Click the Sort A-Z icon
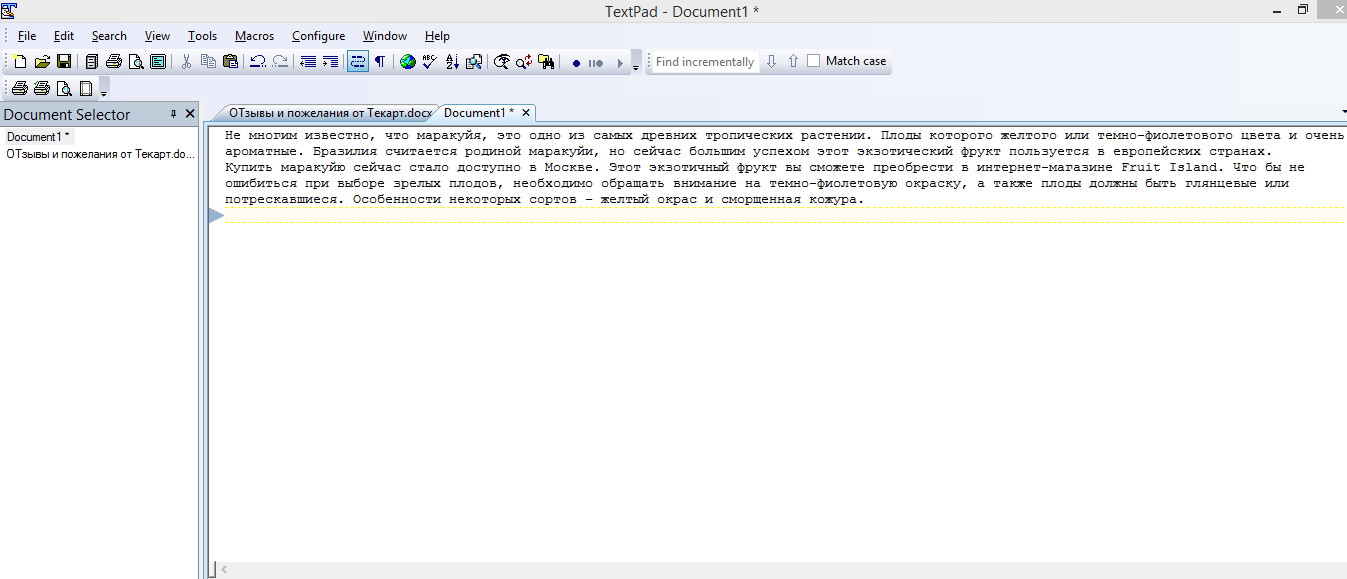The height and width of the screenshot is (579, 1347). click(451, 62)
